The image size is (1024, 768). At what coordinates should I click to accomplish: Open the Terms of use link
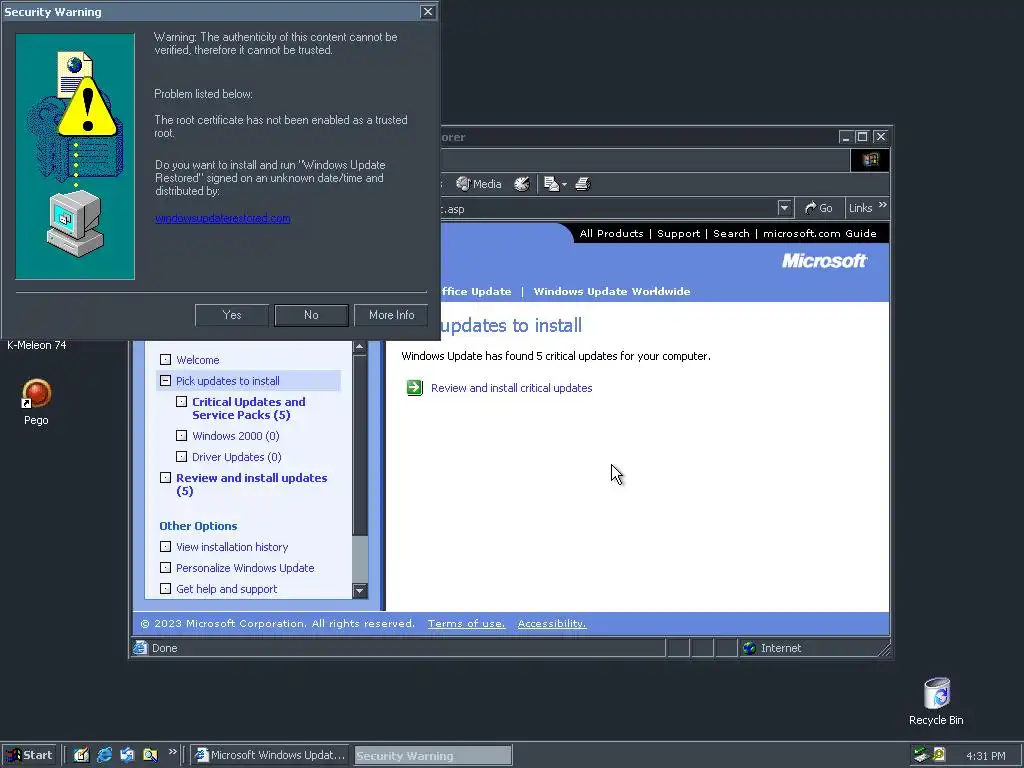pos(466,624)
